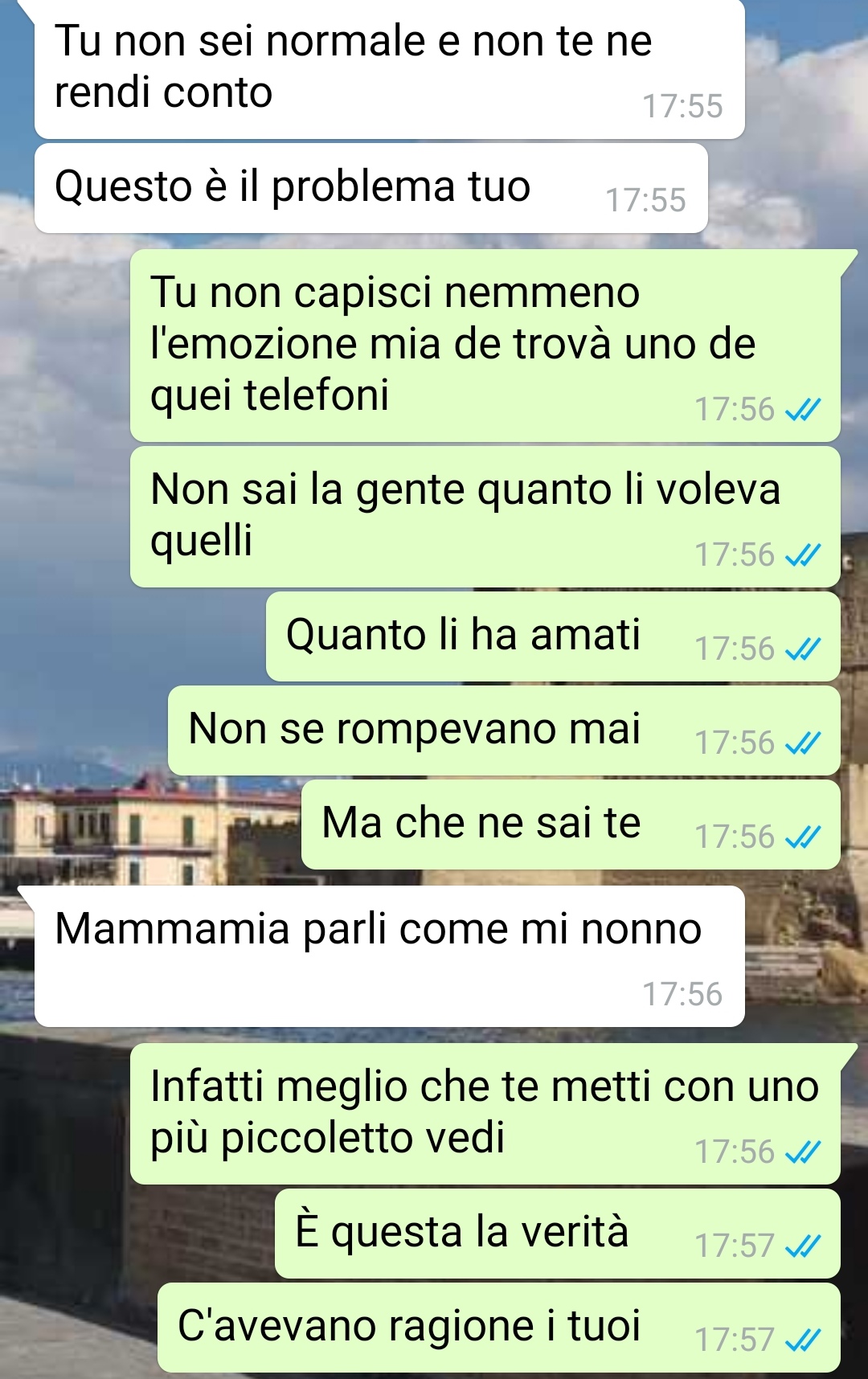The width and height of the screenshot is (868, 1379).
Task: Tap read ticks on 'Ma che ne sai te'
Action: click(x=802, y=837)
